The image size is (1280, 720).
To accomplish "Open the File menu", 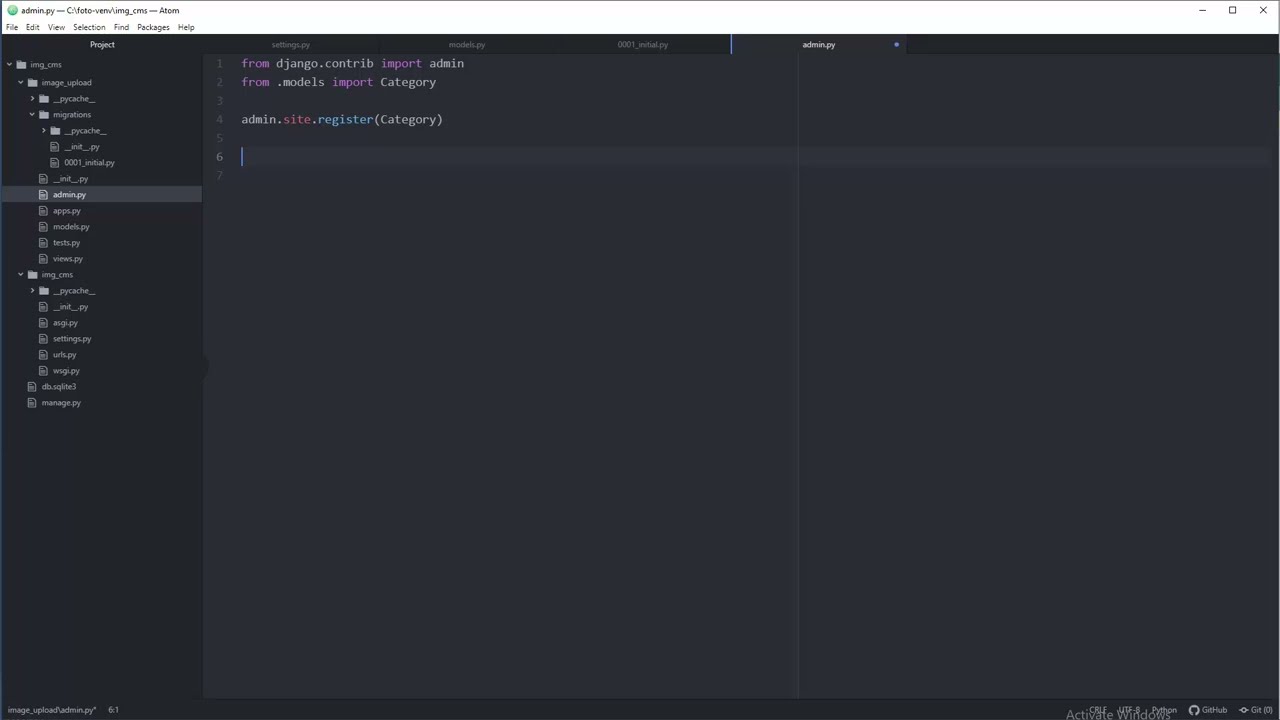I will coord(12,27).
